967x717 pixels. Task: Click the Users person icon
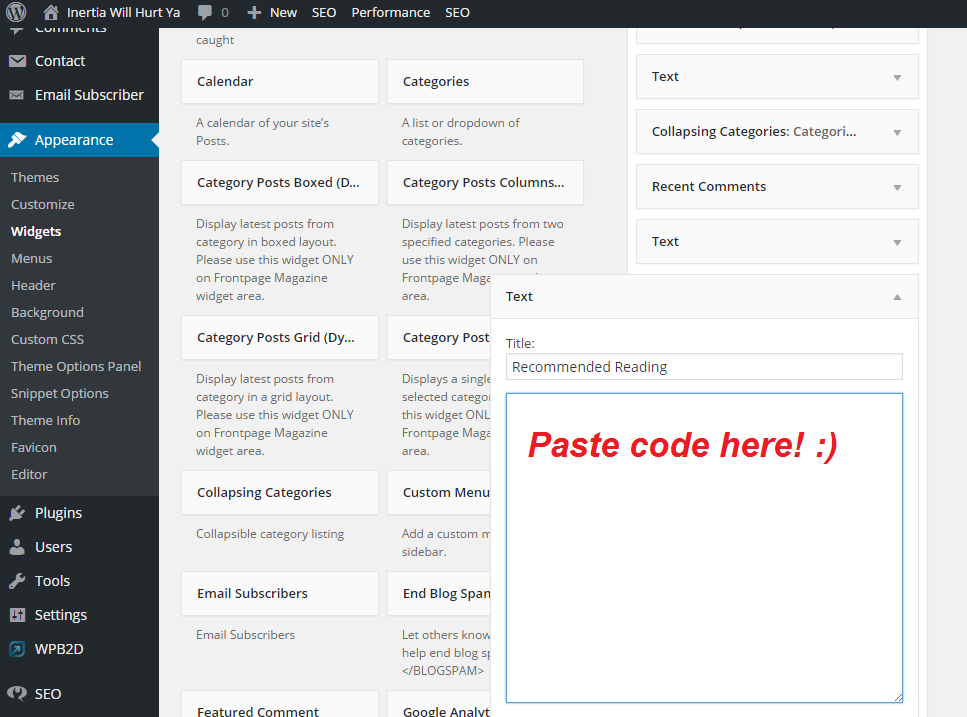tap(17, 546)
